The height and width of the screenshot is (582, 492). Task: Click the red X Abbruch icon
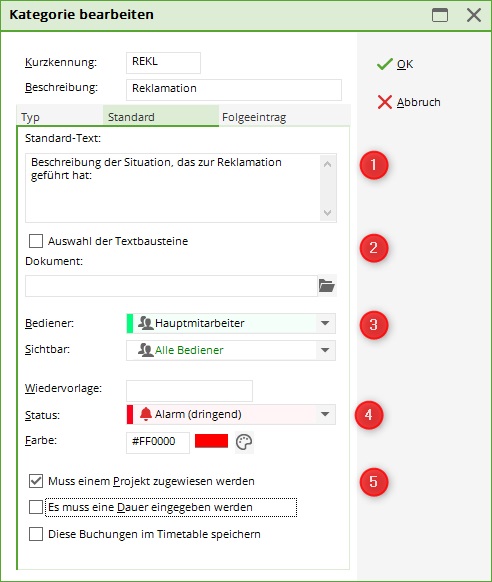click(x=385, y=102)
